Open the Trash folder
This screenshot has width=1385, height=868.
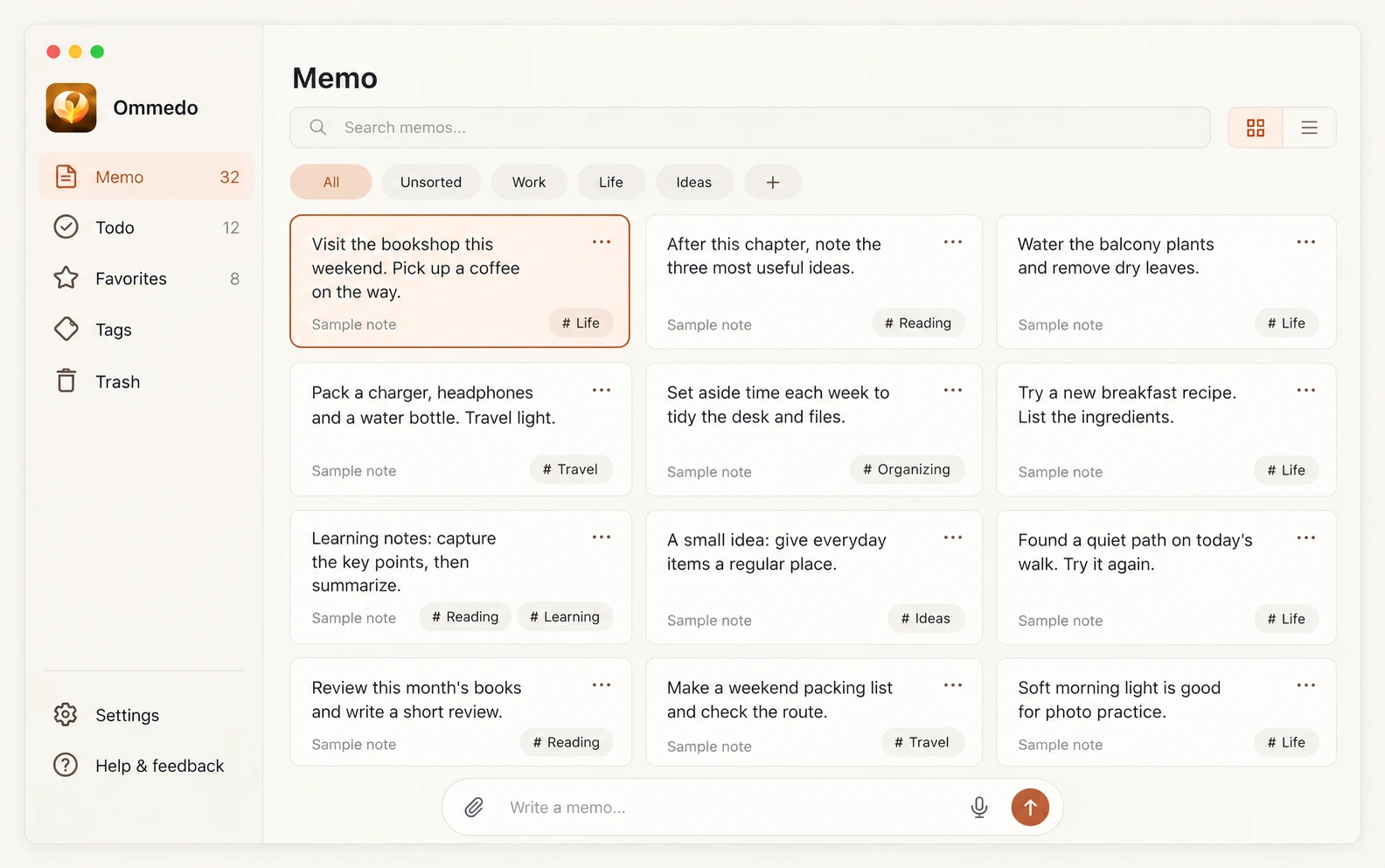(145, 382)
